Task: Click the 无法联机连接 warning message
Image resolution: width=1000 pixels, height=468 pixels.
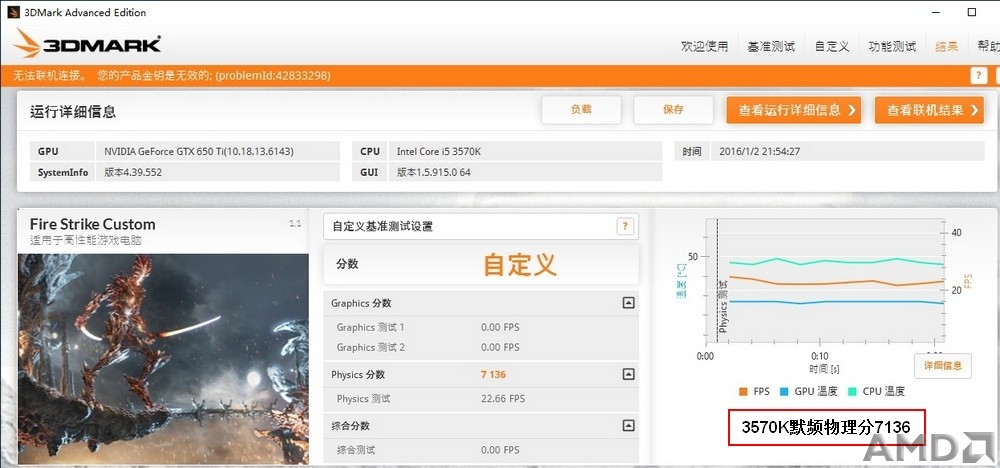Action: [x=172, y=75]
